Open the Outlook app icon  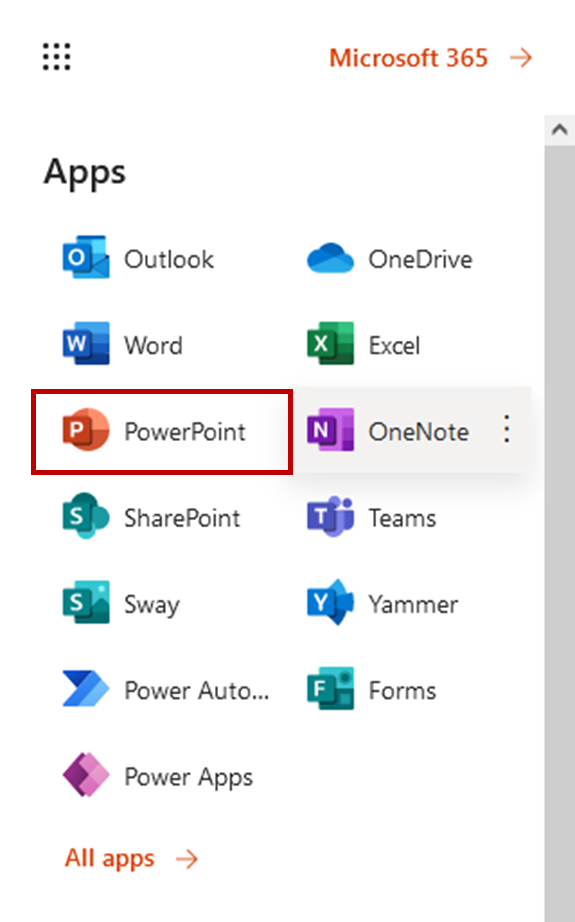point(86,258)
